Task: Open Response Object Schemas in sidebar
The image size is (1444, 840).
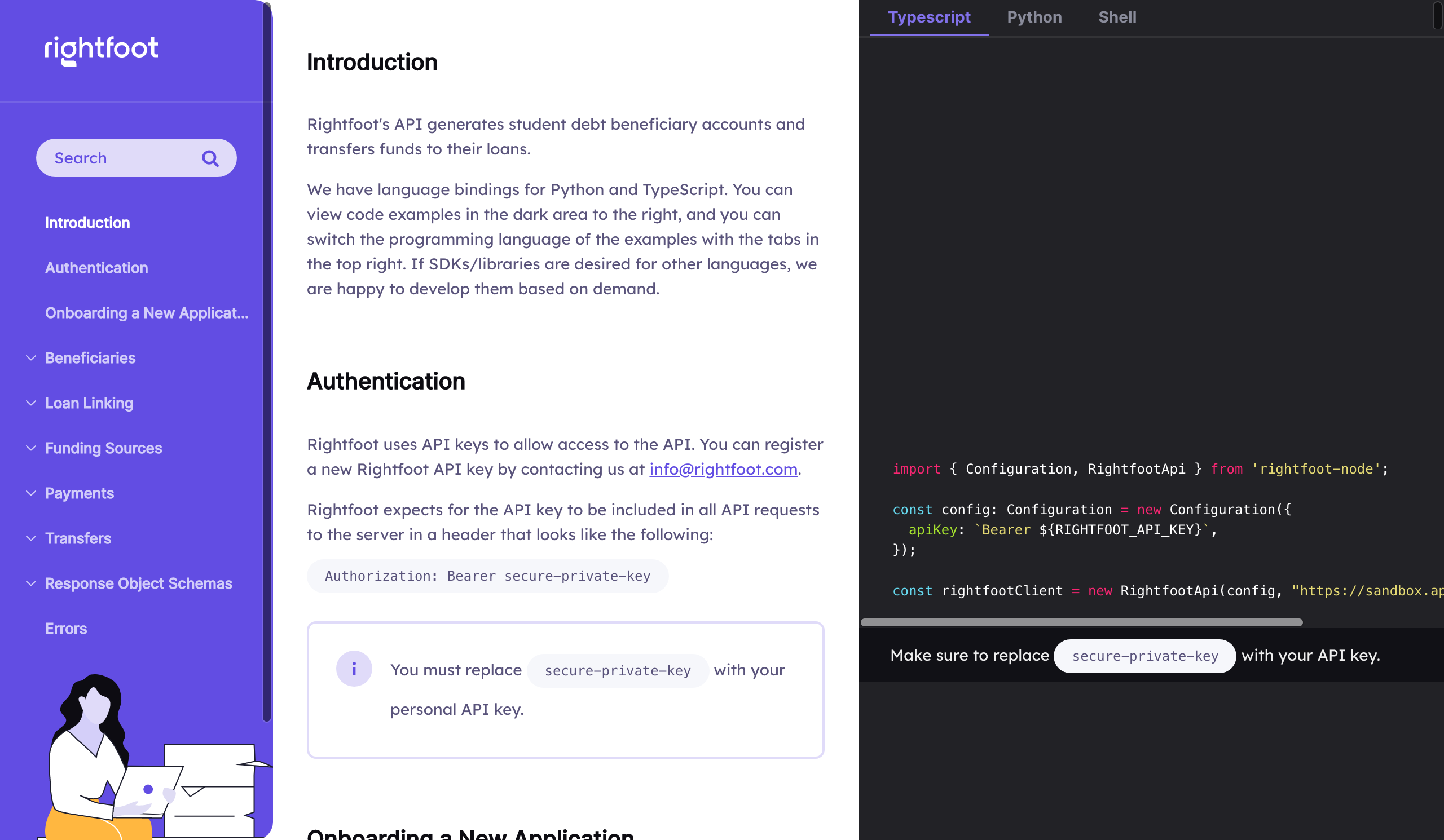Action: pos(138,584)
